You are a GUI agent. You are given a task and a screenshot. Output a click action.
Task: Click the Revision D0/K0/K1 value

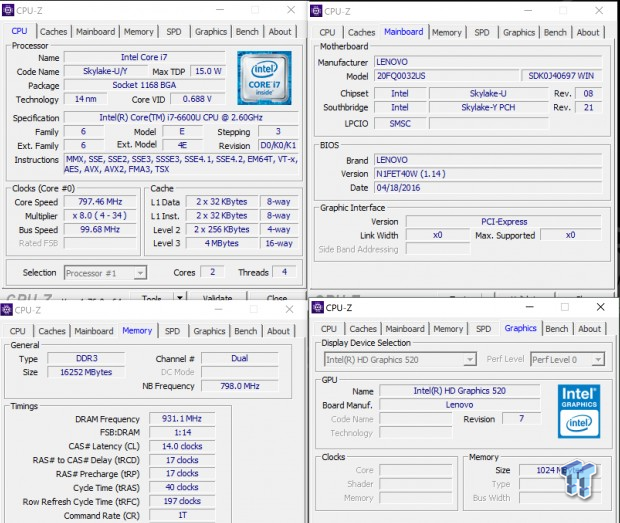pos(278,145)
